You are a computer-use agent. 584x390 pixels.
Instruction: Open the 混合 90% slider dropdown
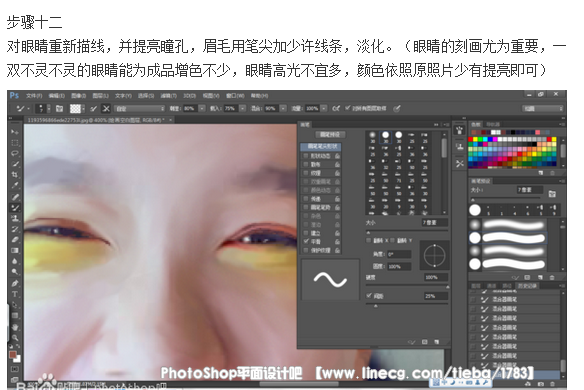coord(283,108)
